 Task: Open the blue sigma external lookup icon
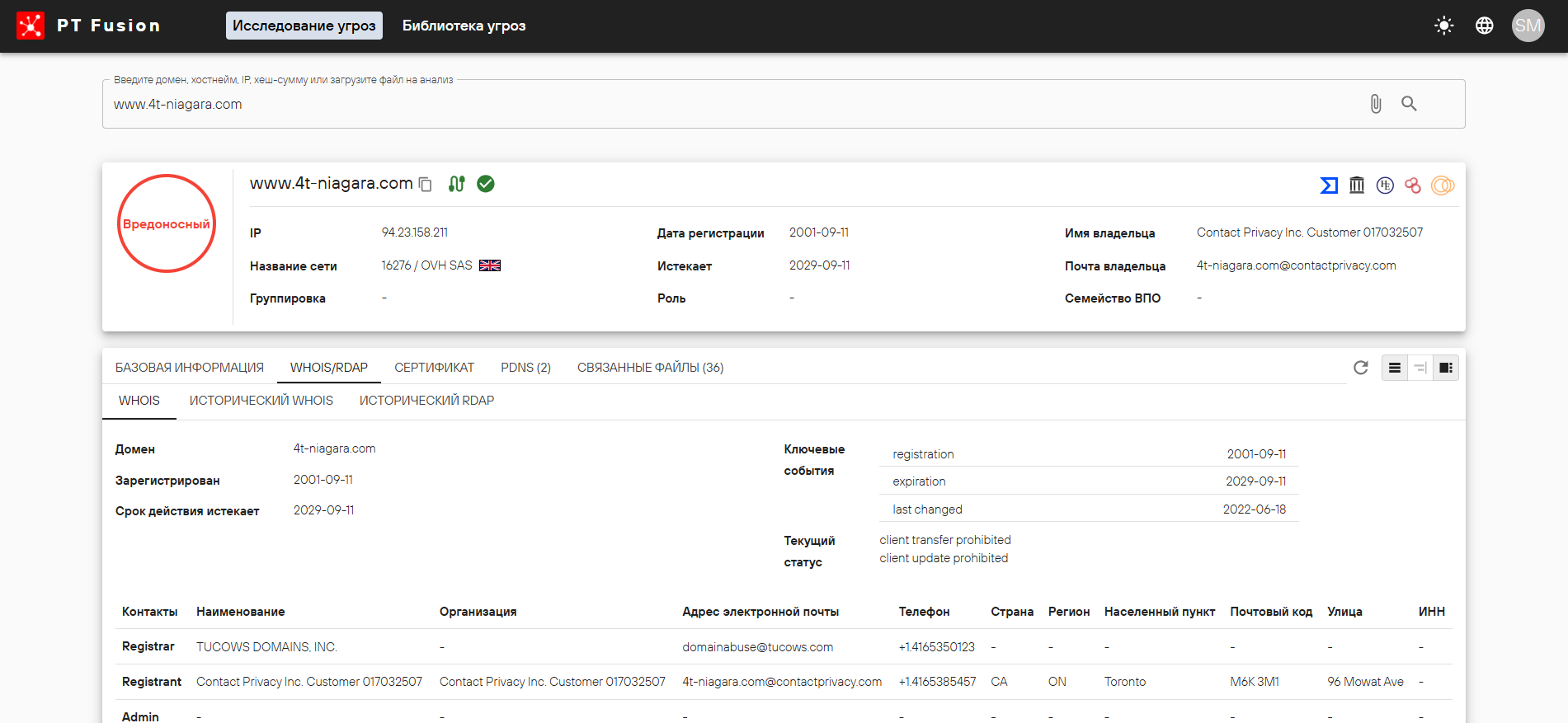pos(1328,185)
